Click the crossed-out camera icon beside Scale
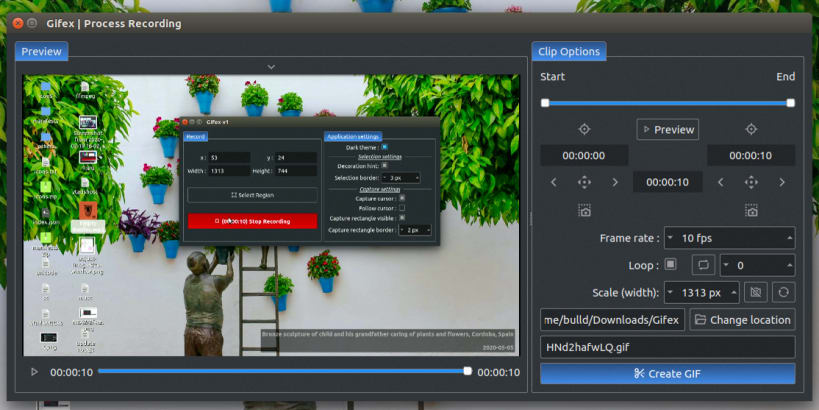The height and width of the screenshot is (410, 819). (x=755, y=292)
